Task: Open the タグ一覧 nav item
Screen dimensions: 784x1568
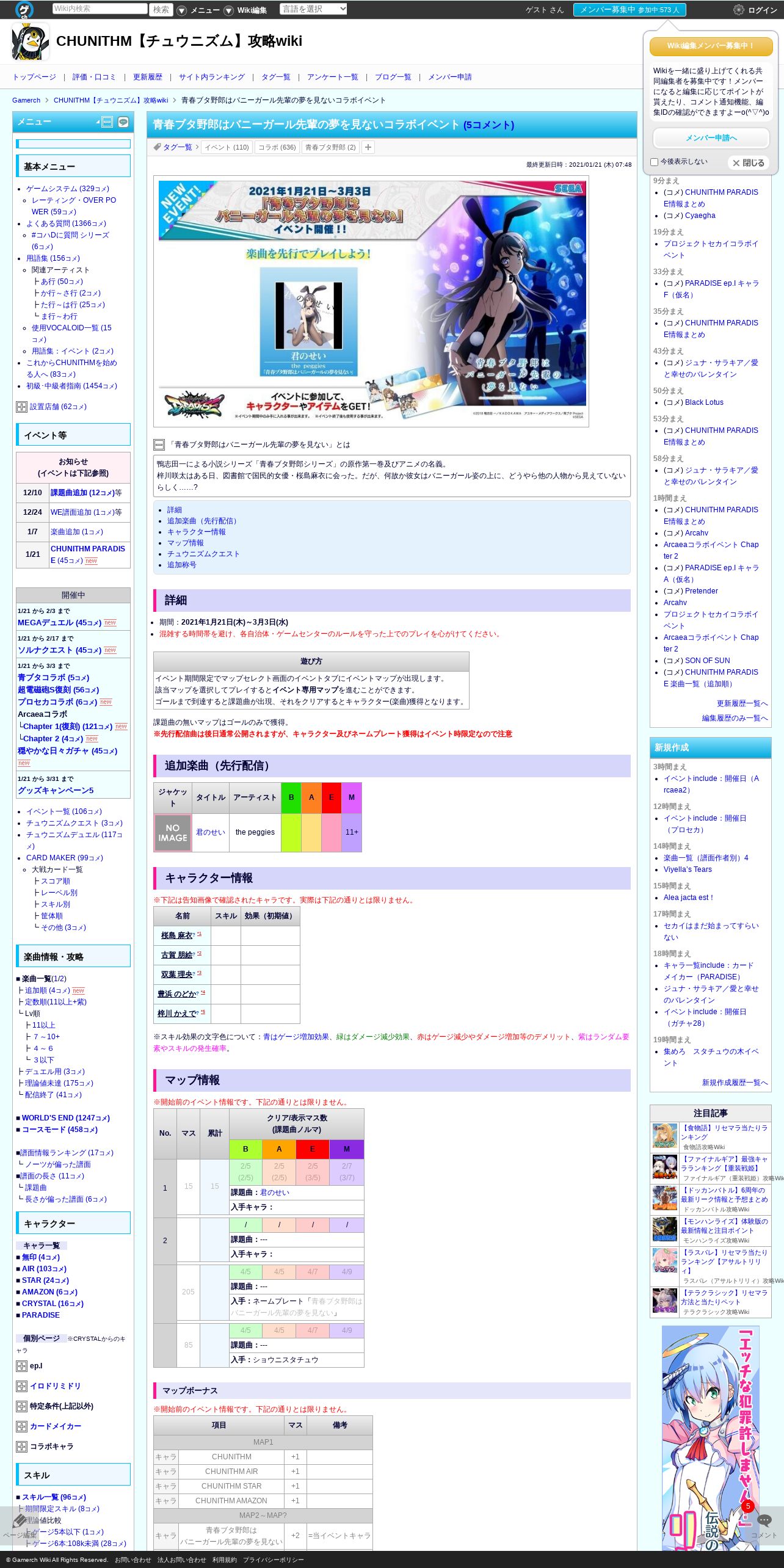Action: (x=276, y=77)
